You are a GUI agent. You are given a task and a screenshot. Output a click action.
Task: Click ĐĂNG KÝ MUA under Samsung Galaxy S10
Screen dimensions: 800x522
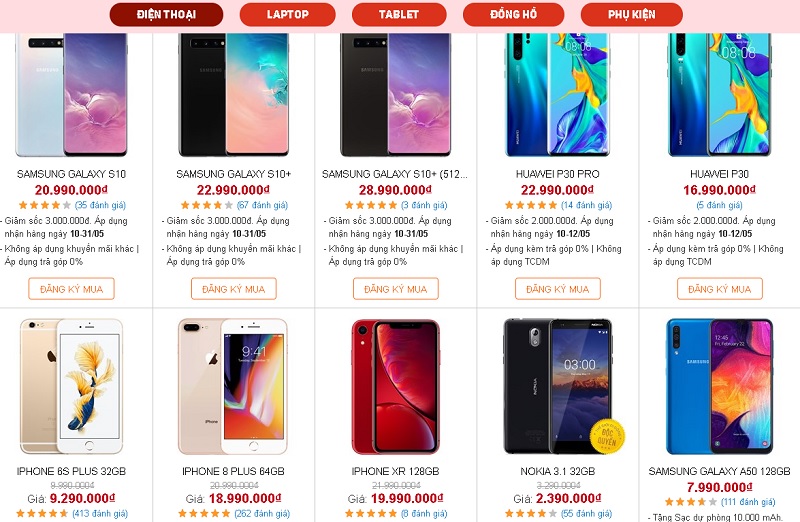pyautogui.click(x=71, y=289)
